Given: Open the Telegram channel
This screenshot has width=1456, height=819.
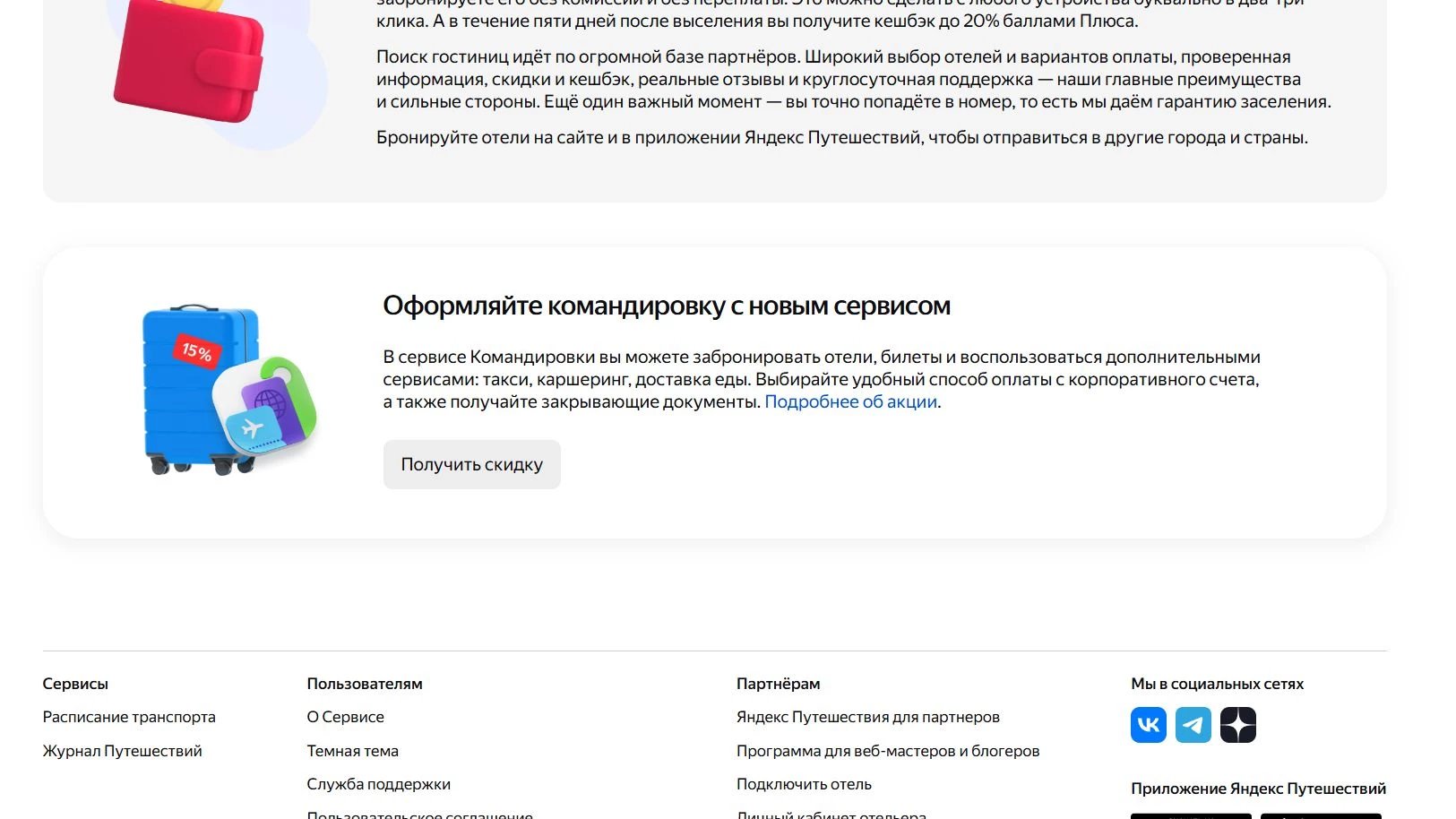Looking at the screenshot, I should click(1193, 725).
